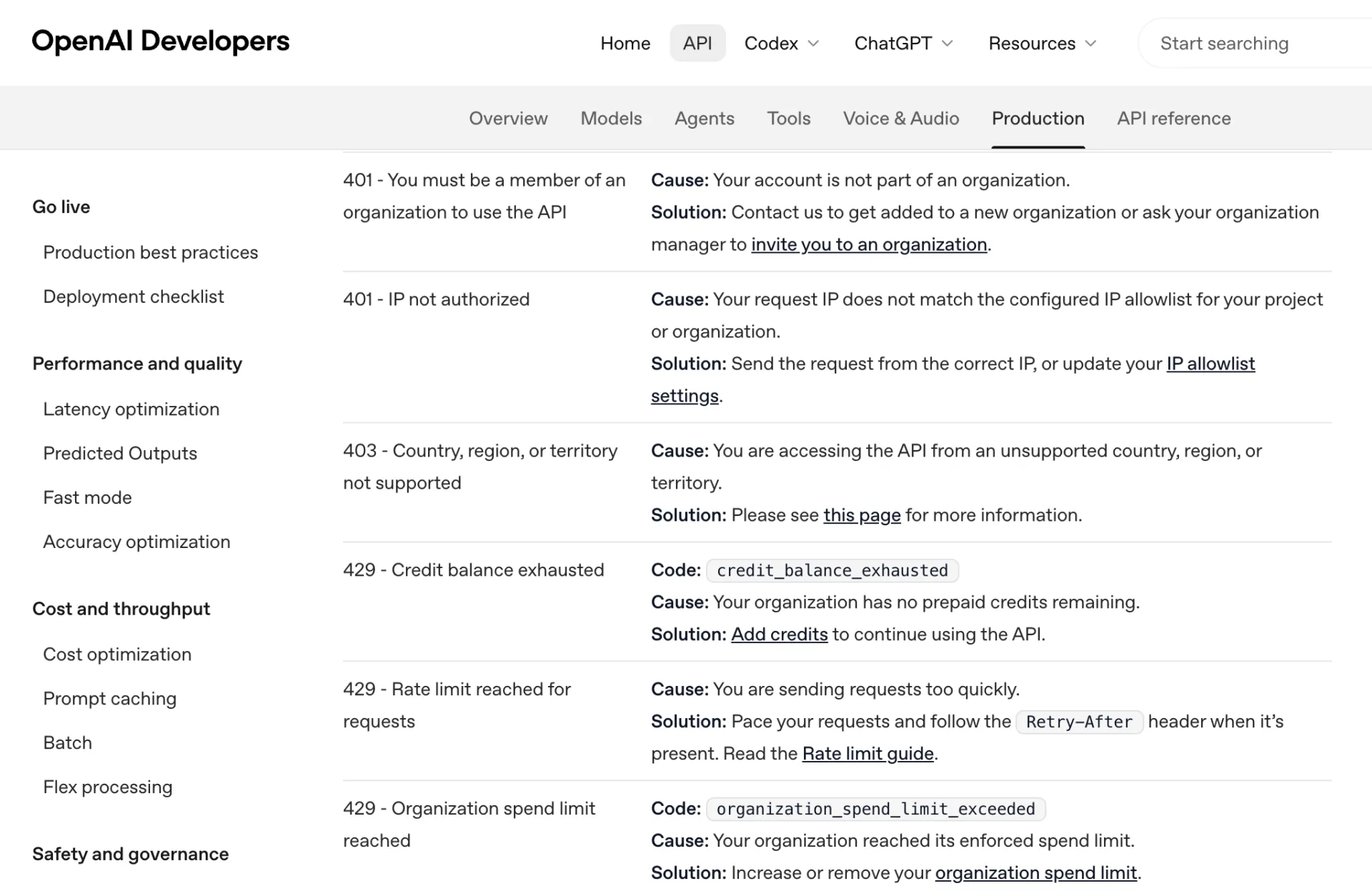Switch to the Voice & Audio tab
The image size is (1372, 891).
click(x=901, y=119)
